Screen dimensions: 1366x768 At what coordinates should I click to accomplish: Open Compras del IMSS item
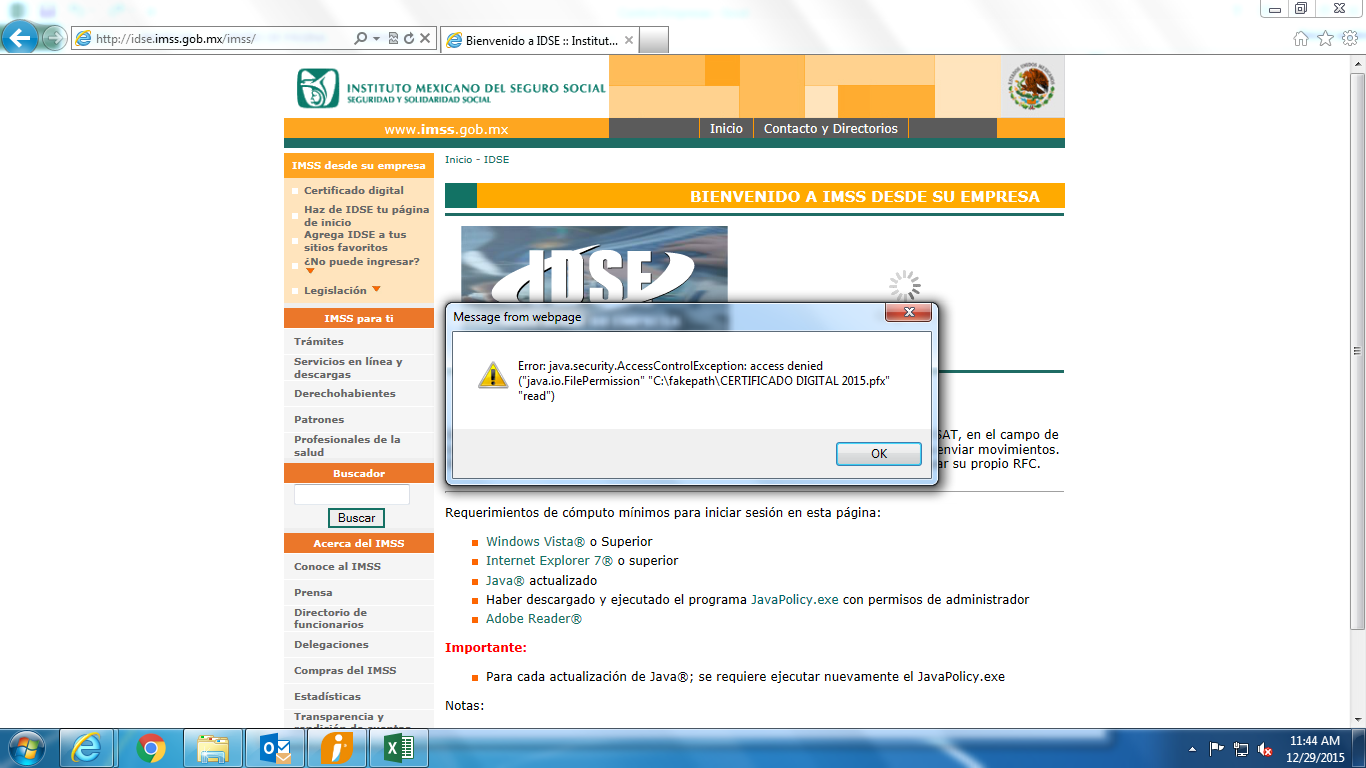point(345,670)
